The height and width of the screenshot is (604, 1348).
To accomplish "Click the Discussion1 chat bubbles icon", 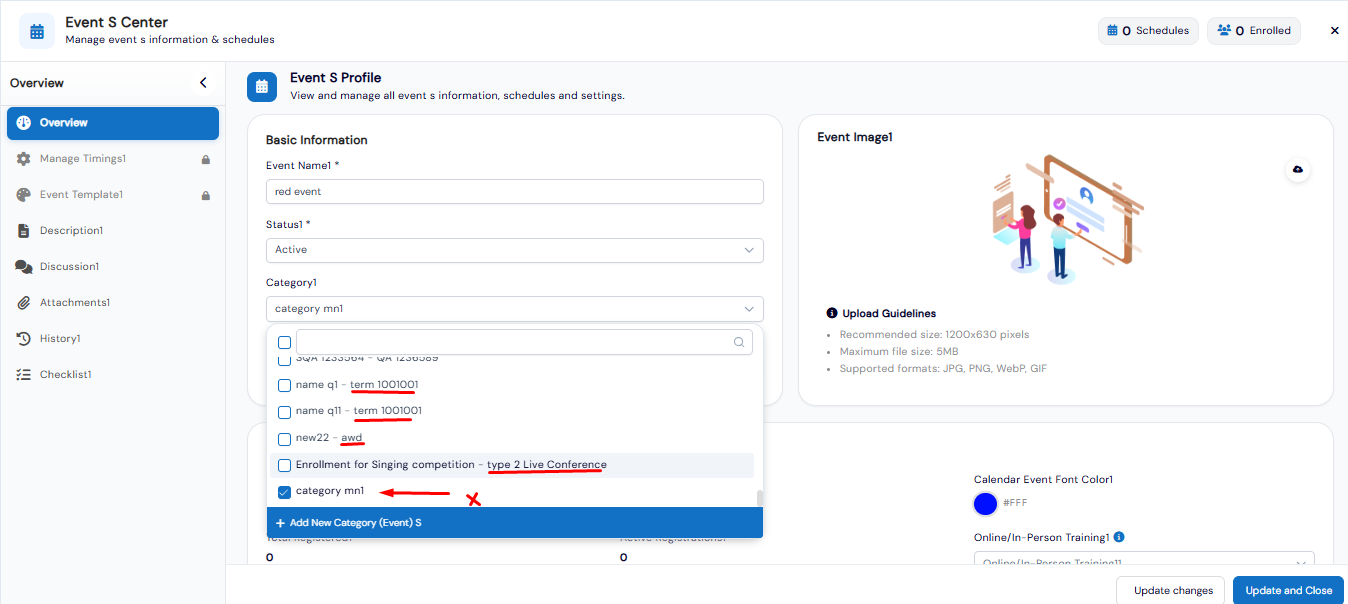I will coord(24,267).
